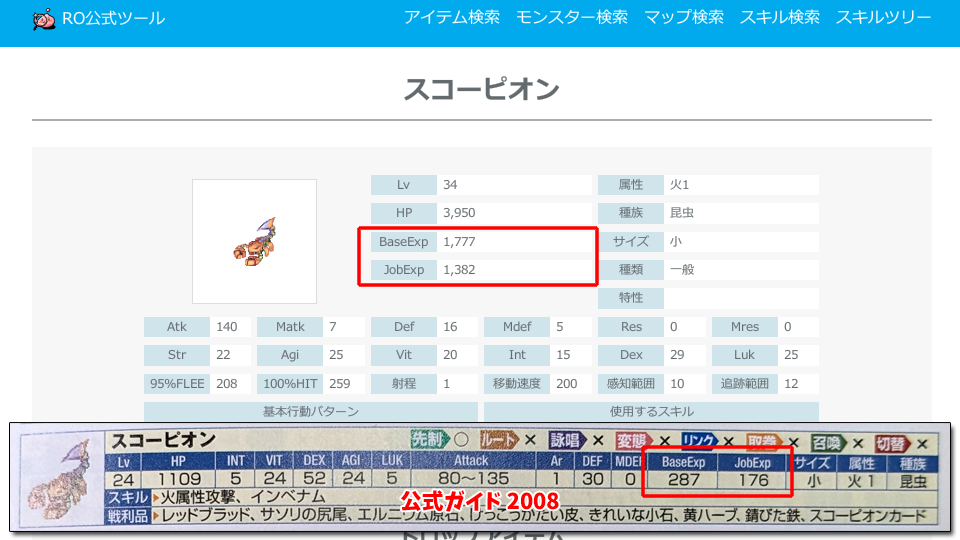
Task: Click the Scorpion monster image thumbnail
Action: pos(254,241)
